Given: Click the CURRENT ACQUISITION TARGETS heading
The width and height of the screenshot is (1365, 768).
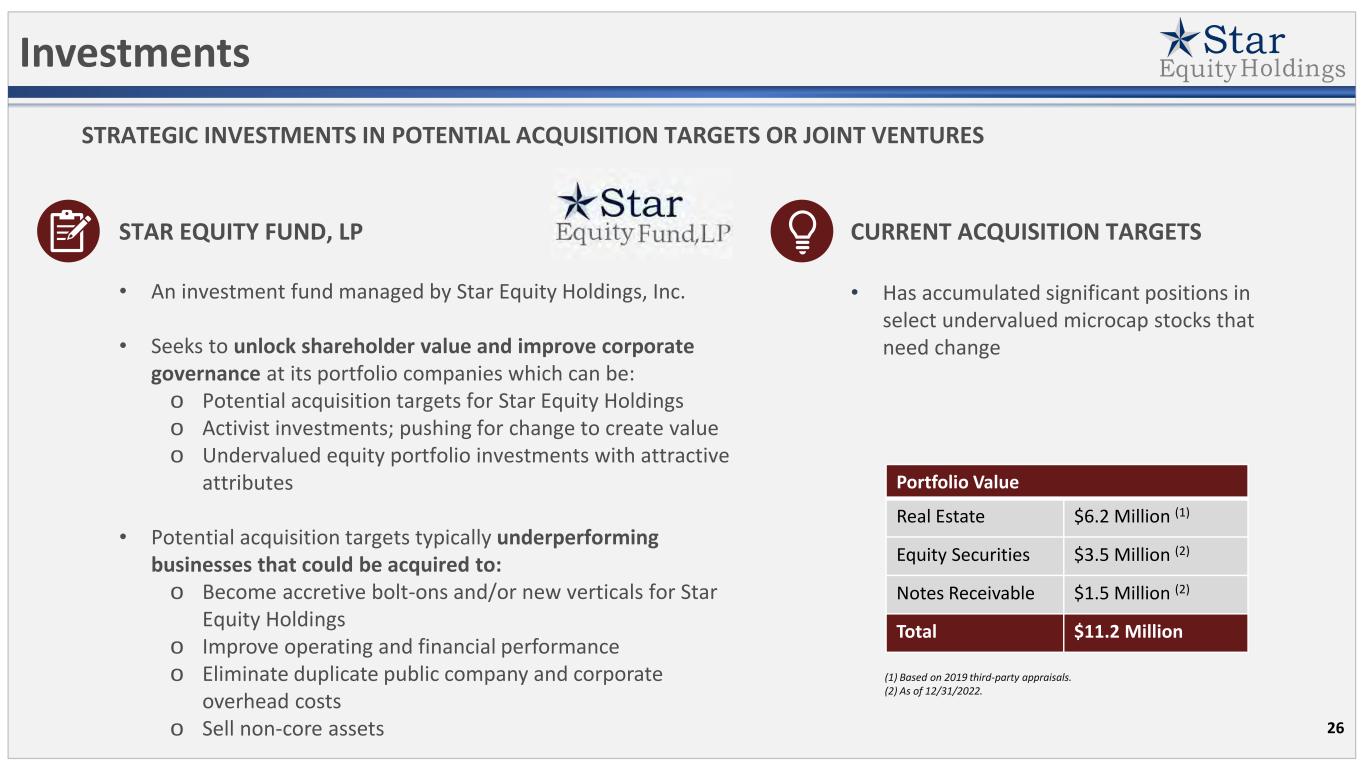Looking at the screenshot, I should click(x=1026, y=232).
